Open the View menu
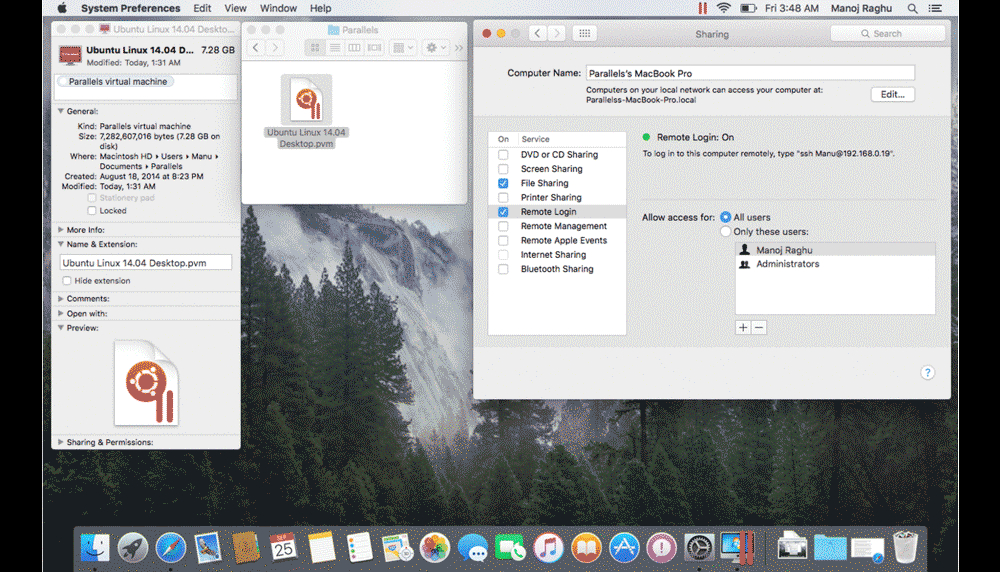 coord(235,8)
